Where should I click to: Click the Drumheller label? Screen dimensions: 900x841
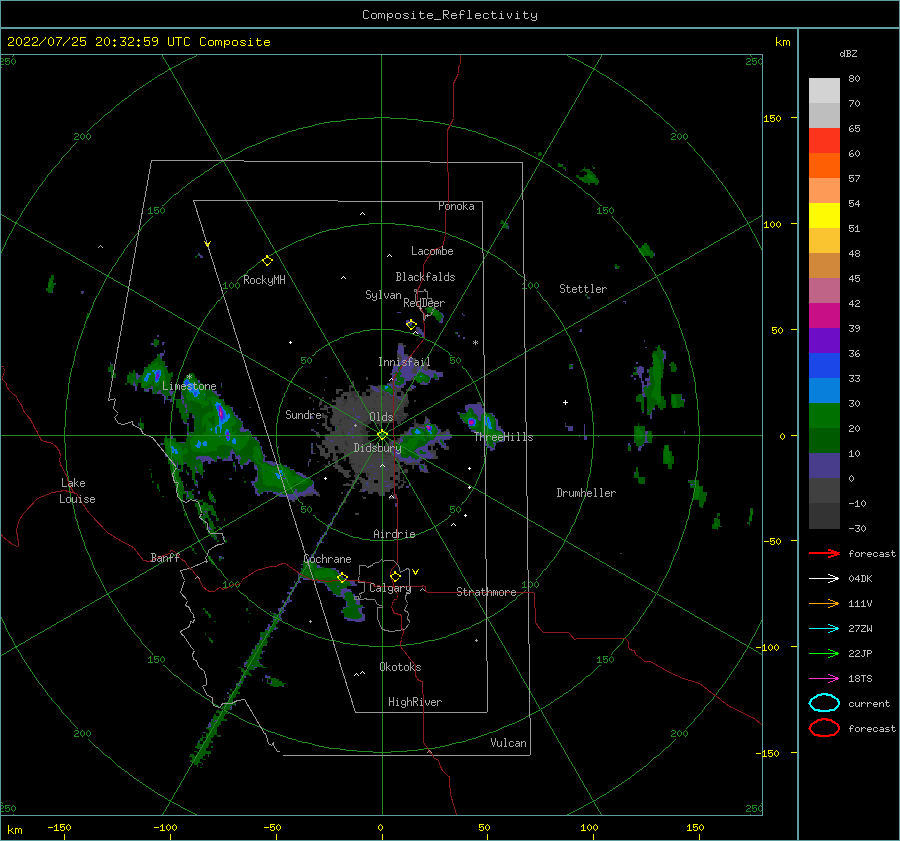coord(586,493)
